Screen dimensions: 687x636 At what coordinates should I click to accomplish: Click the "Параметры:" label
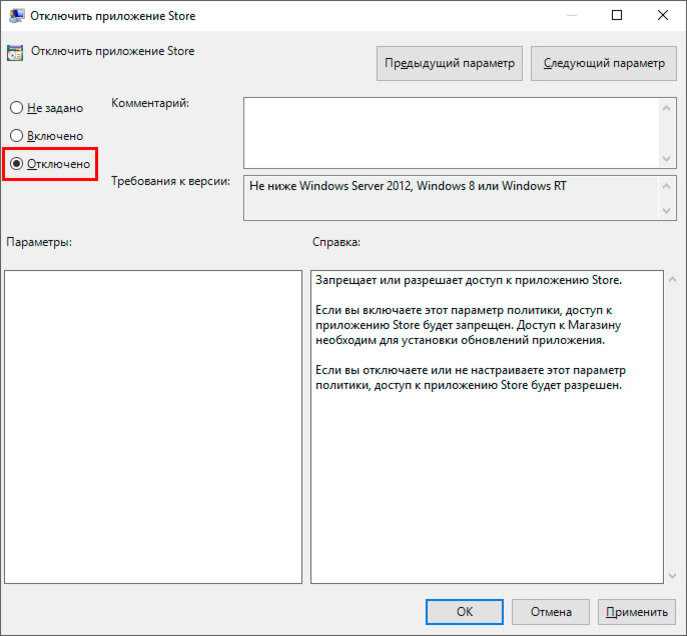(39, 242)
